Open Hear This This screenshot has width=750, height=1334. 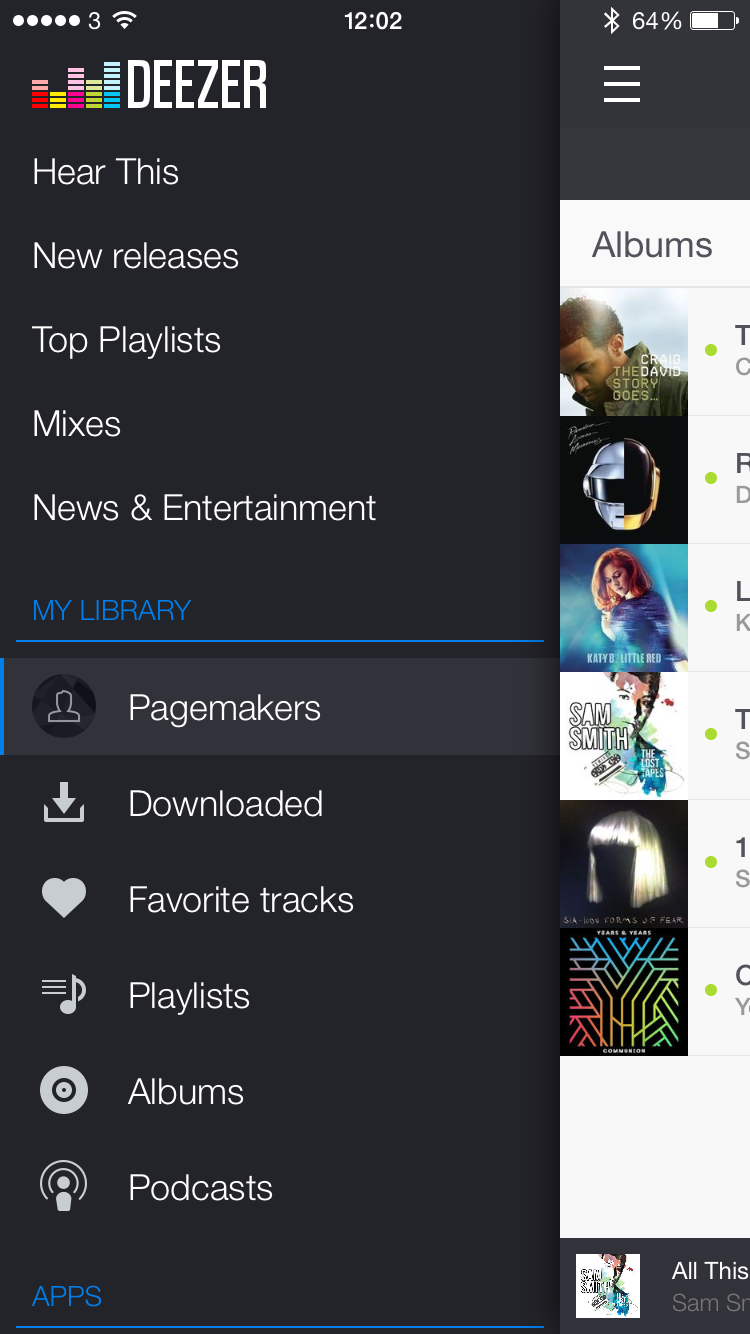pyautogui.click(x=105, y=172)
